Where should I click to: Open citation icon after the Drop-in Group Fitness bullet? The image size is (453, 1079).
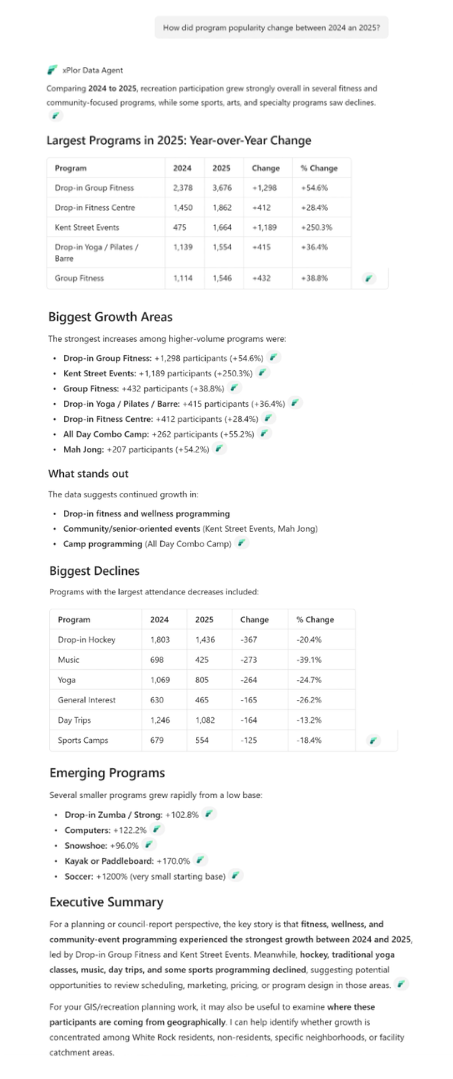click(x=274, y=358)
